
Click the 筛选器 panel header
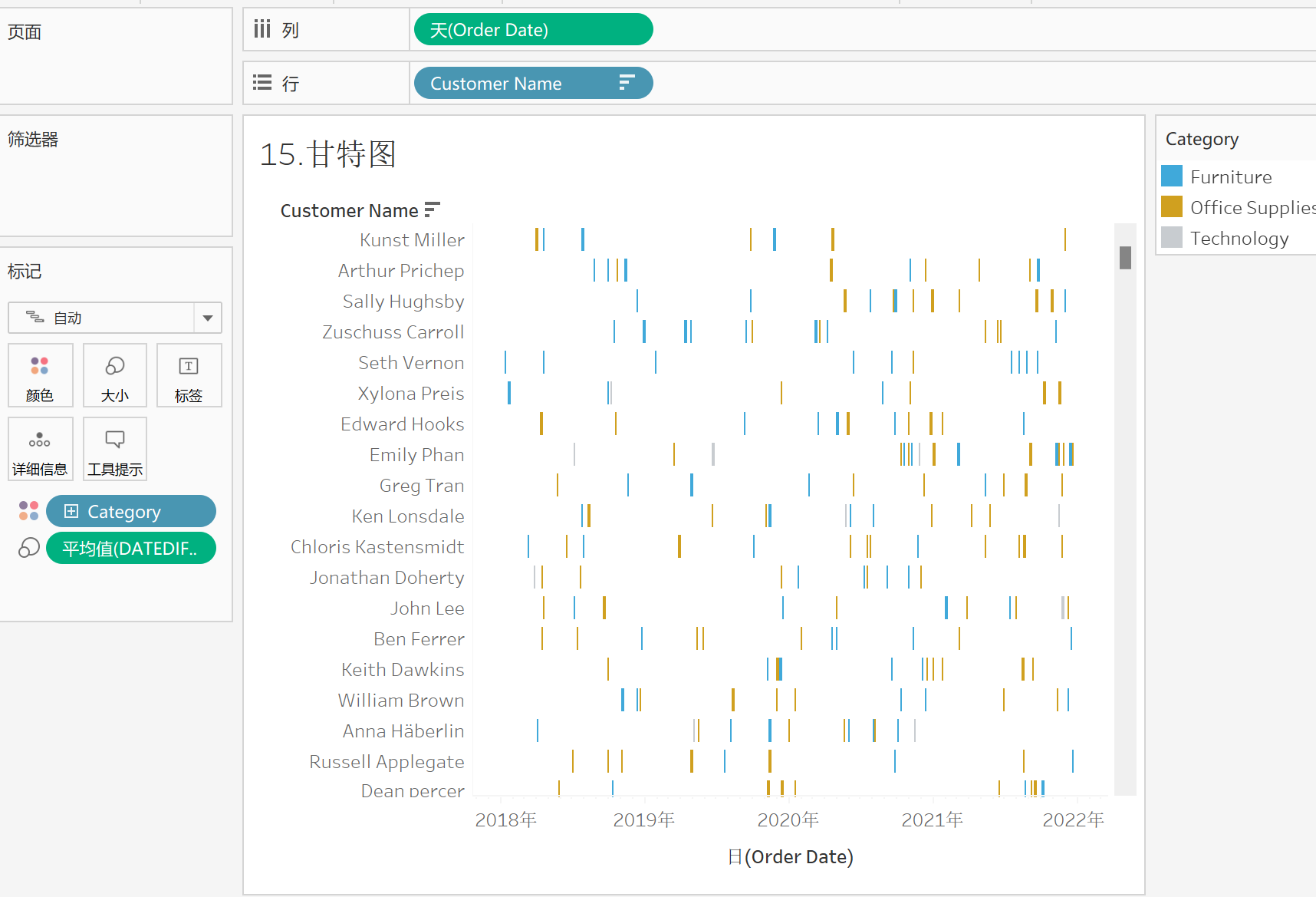[34, 140]
